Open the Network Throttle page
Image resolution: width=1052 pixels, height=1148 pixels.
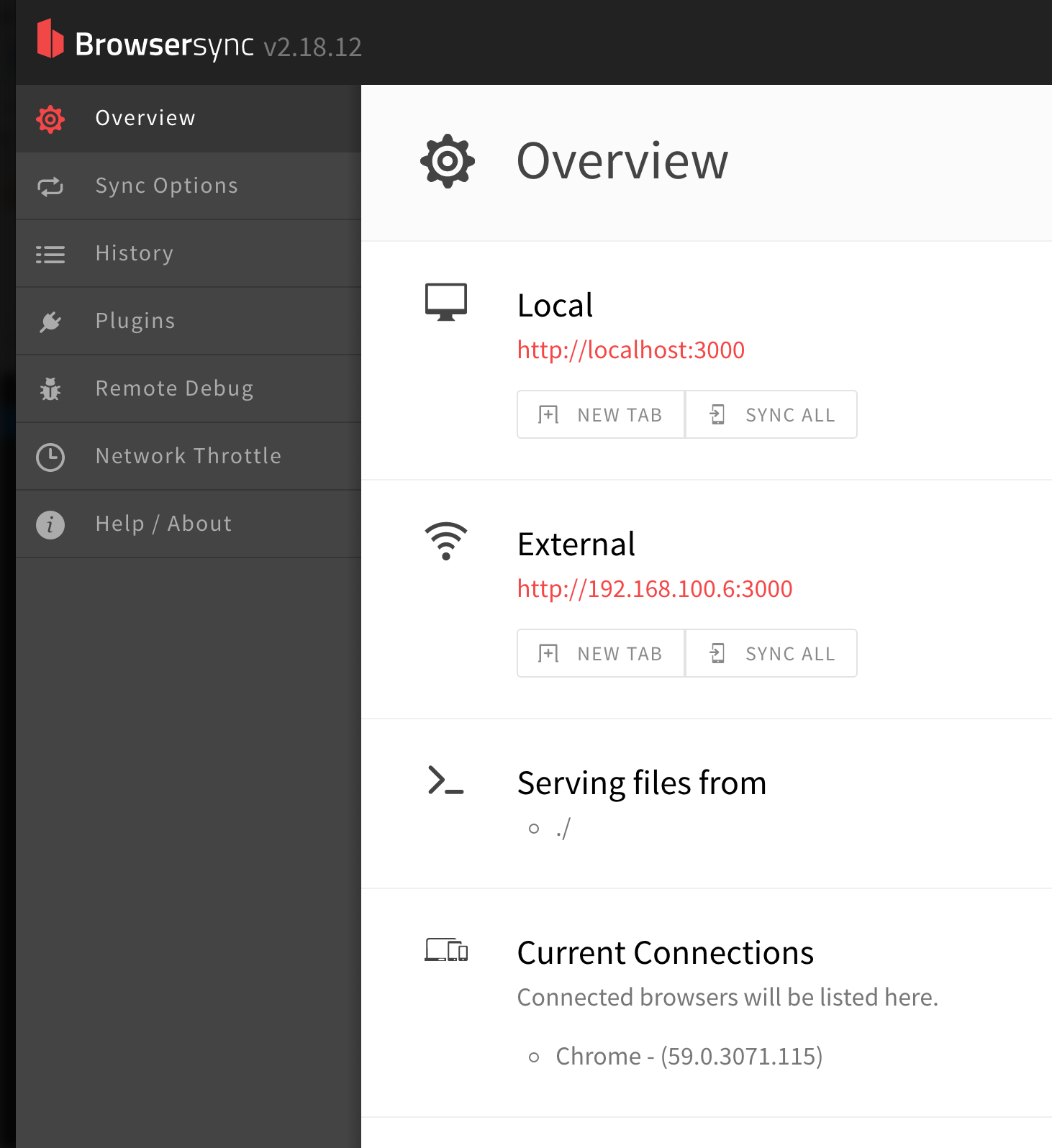click(189, 457)
